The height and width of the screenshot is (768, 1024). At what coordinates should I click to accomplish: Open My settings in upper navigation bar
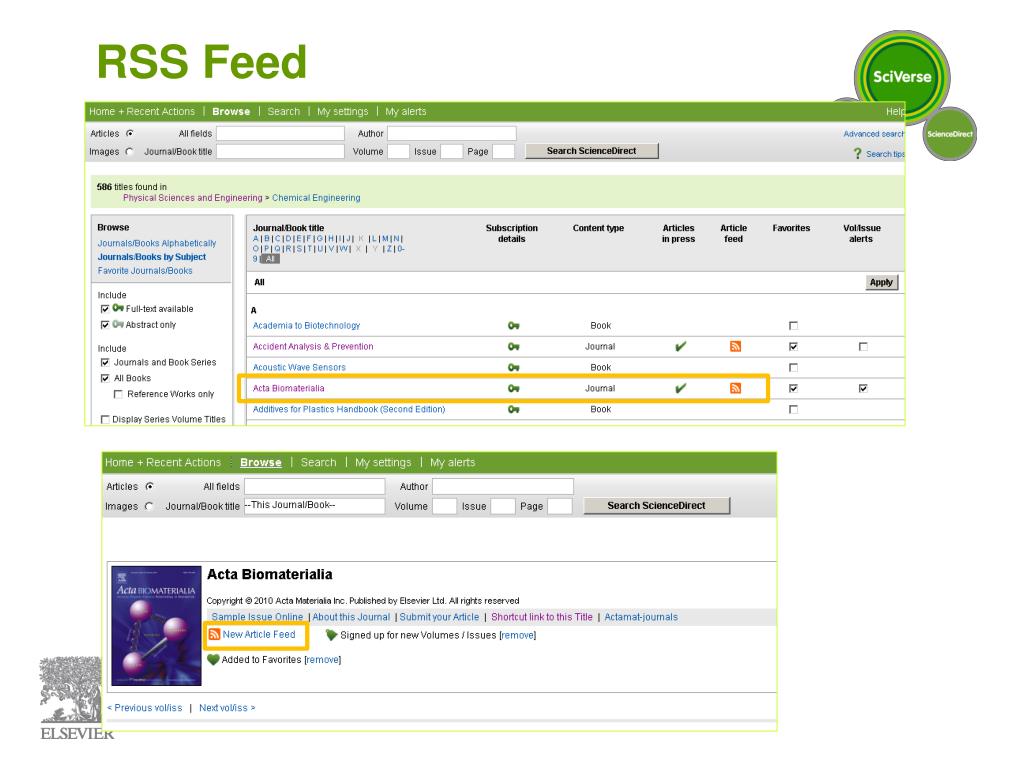(x=342, y=112)
